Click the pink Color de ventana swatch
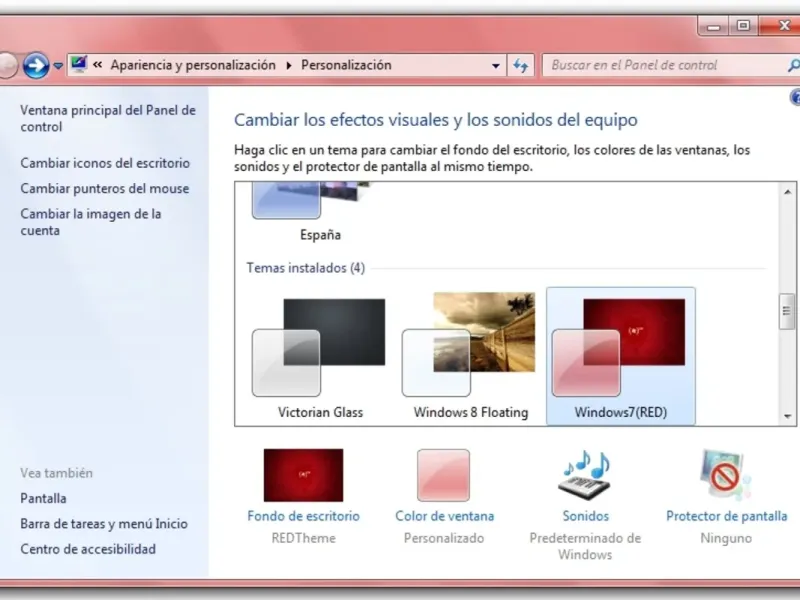The height and width of the screenshot is (600, 800). (x=443, y=475)
